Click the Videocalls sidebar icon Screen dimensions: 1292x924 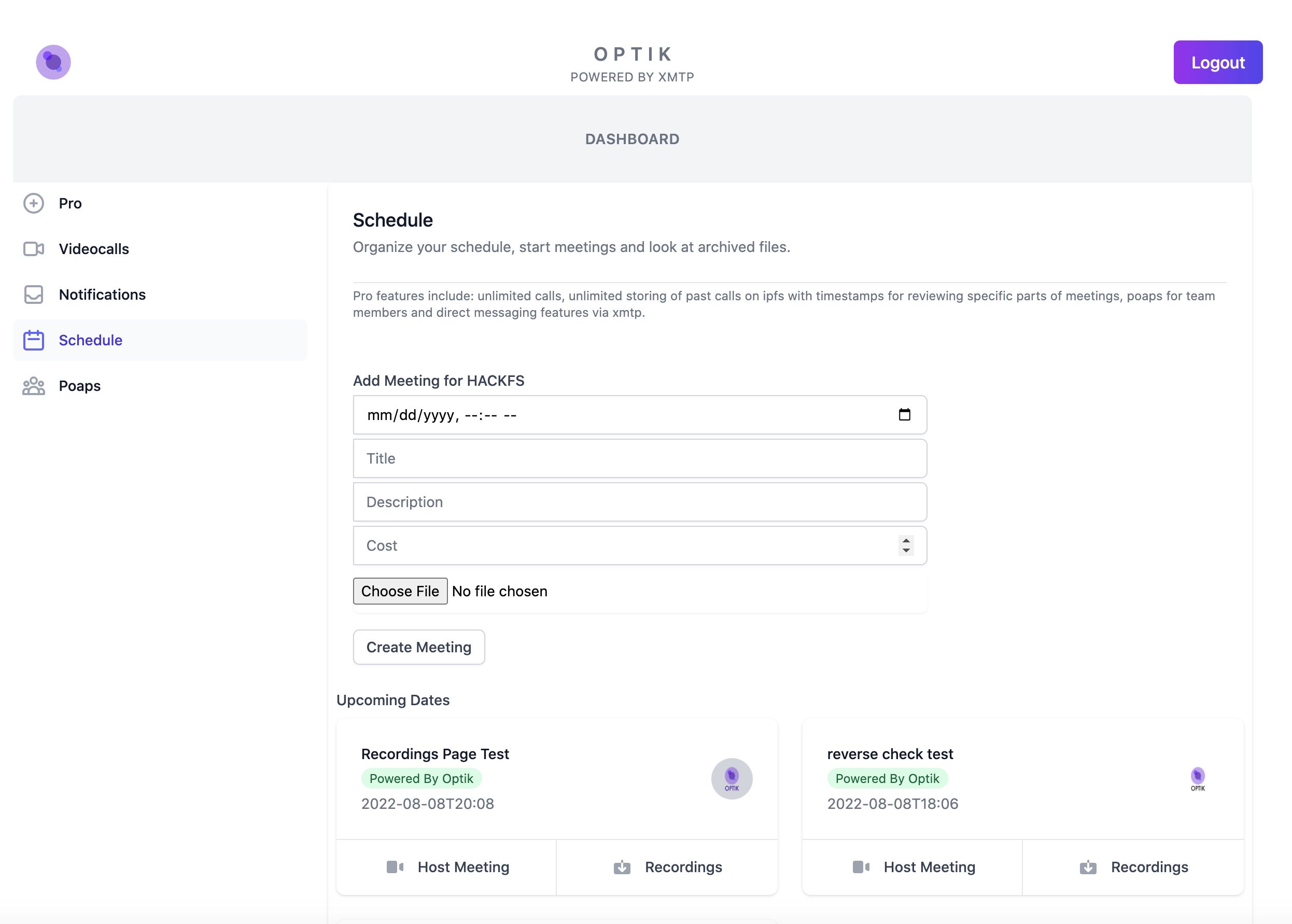(x=32, y=248)
